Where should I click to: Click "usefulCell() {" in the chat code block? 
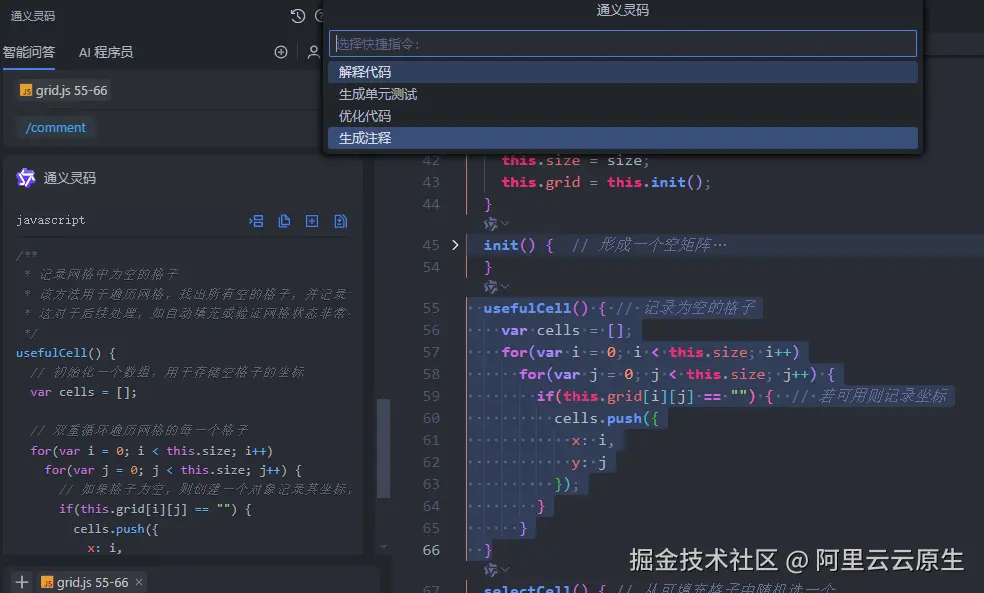pyautogui.click(x=66, y=353)
